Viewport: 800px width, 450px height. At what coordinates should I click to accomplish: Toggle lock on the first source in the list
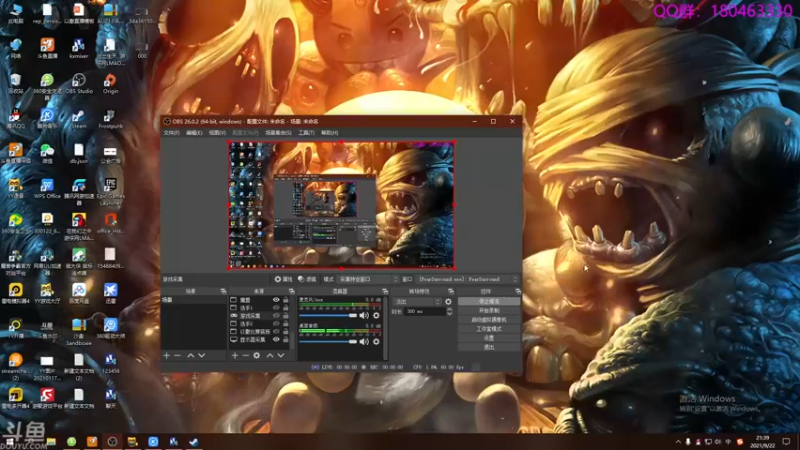tap(286, 300)
